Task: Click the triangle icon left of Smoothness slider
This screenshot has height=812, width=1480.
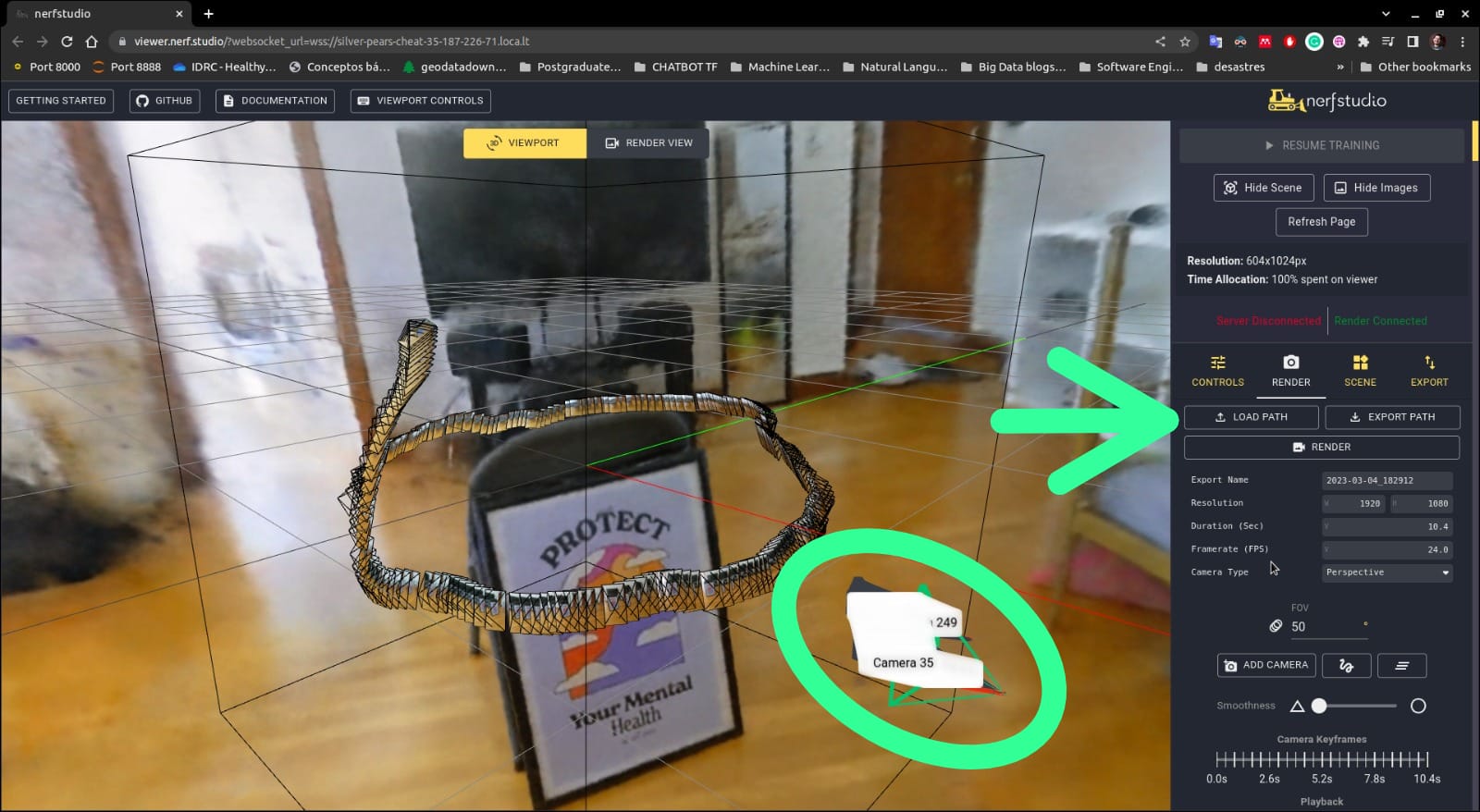Action: 1297,707
